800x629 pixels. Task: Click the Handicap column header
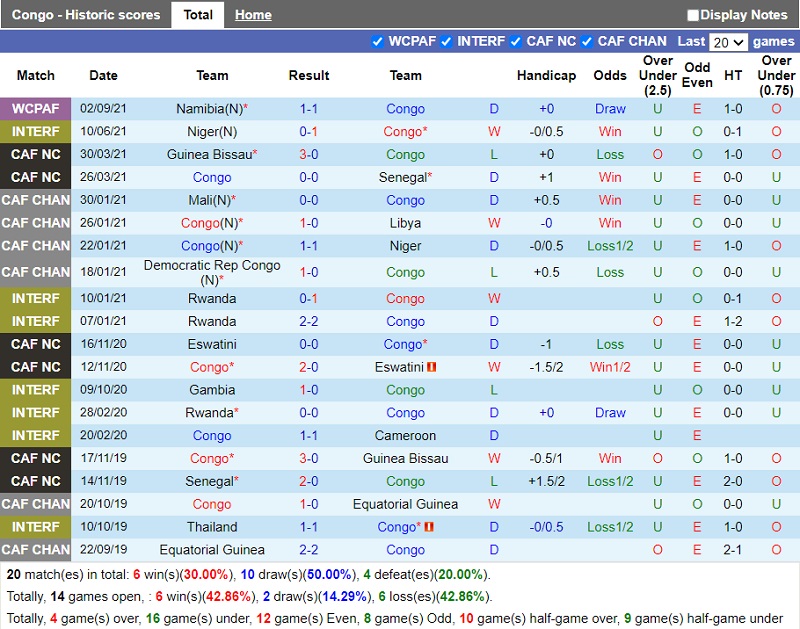pyautogui.click(x=546, y=76)
